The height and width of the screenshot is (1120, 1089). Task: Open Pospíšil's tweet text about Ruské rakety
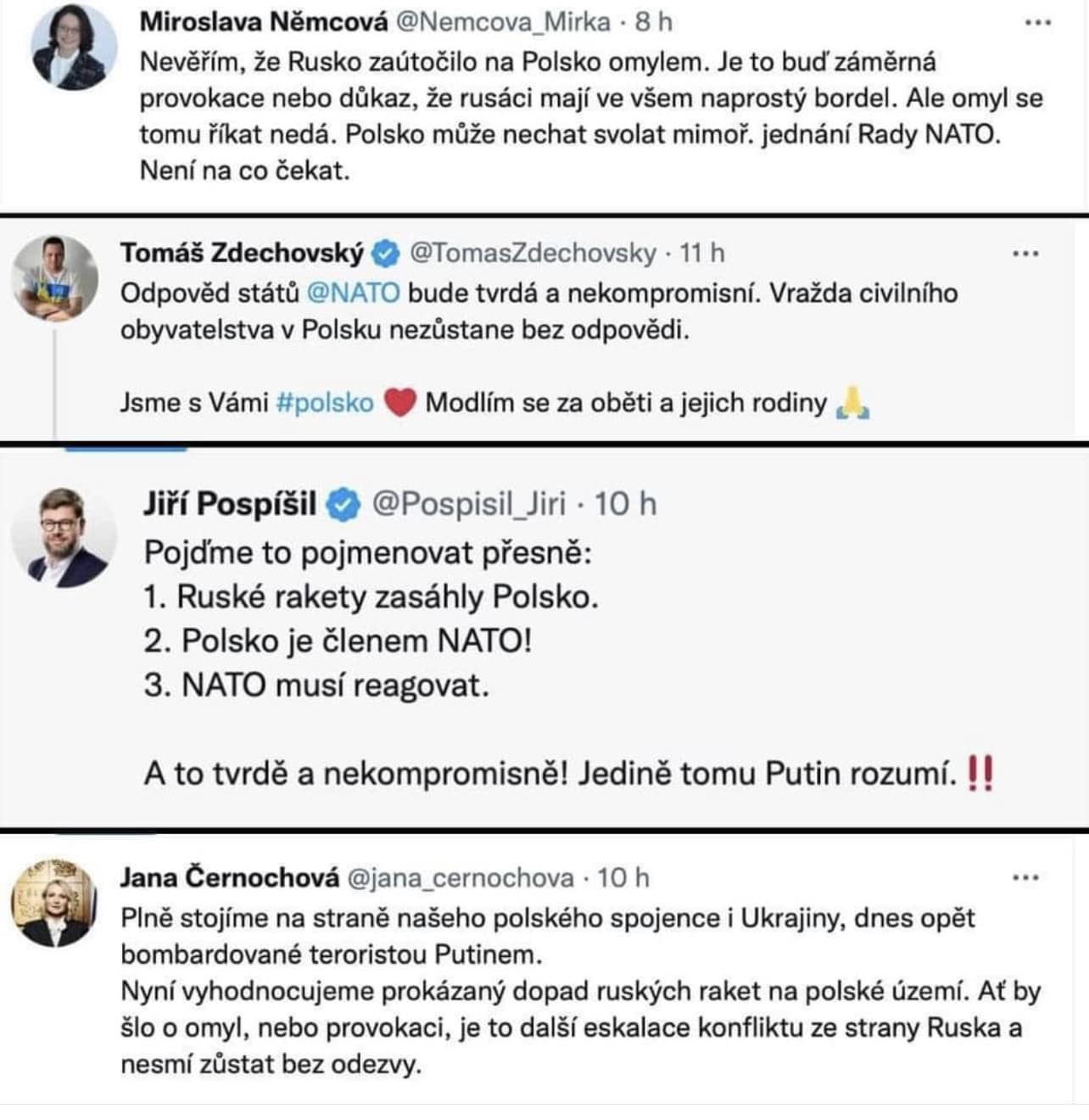[x=371, y=597]
